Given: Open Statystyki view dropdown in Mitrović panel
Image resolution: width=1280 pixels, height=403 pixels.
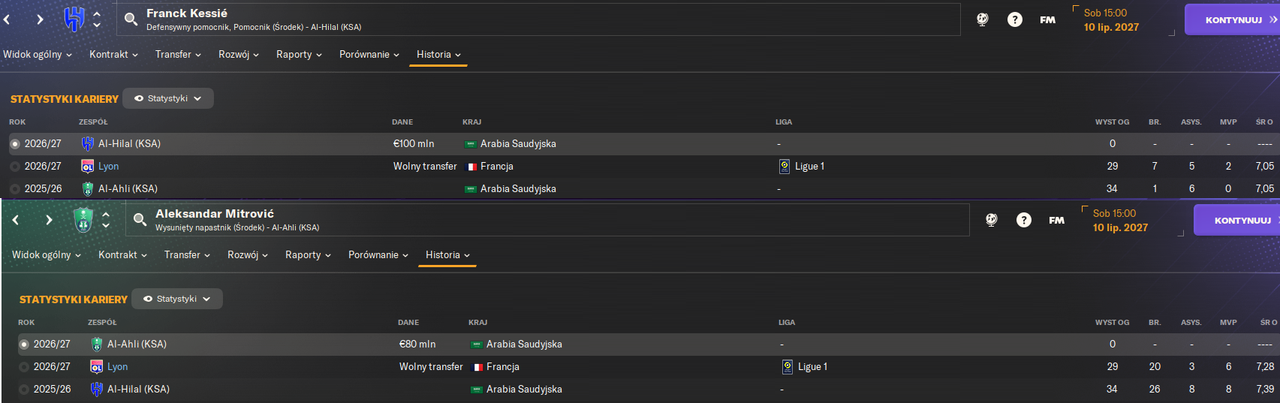Looking at the screenshot, I should click(x=177, y=298).
